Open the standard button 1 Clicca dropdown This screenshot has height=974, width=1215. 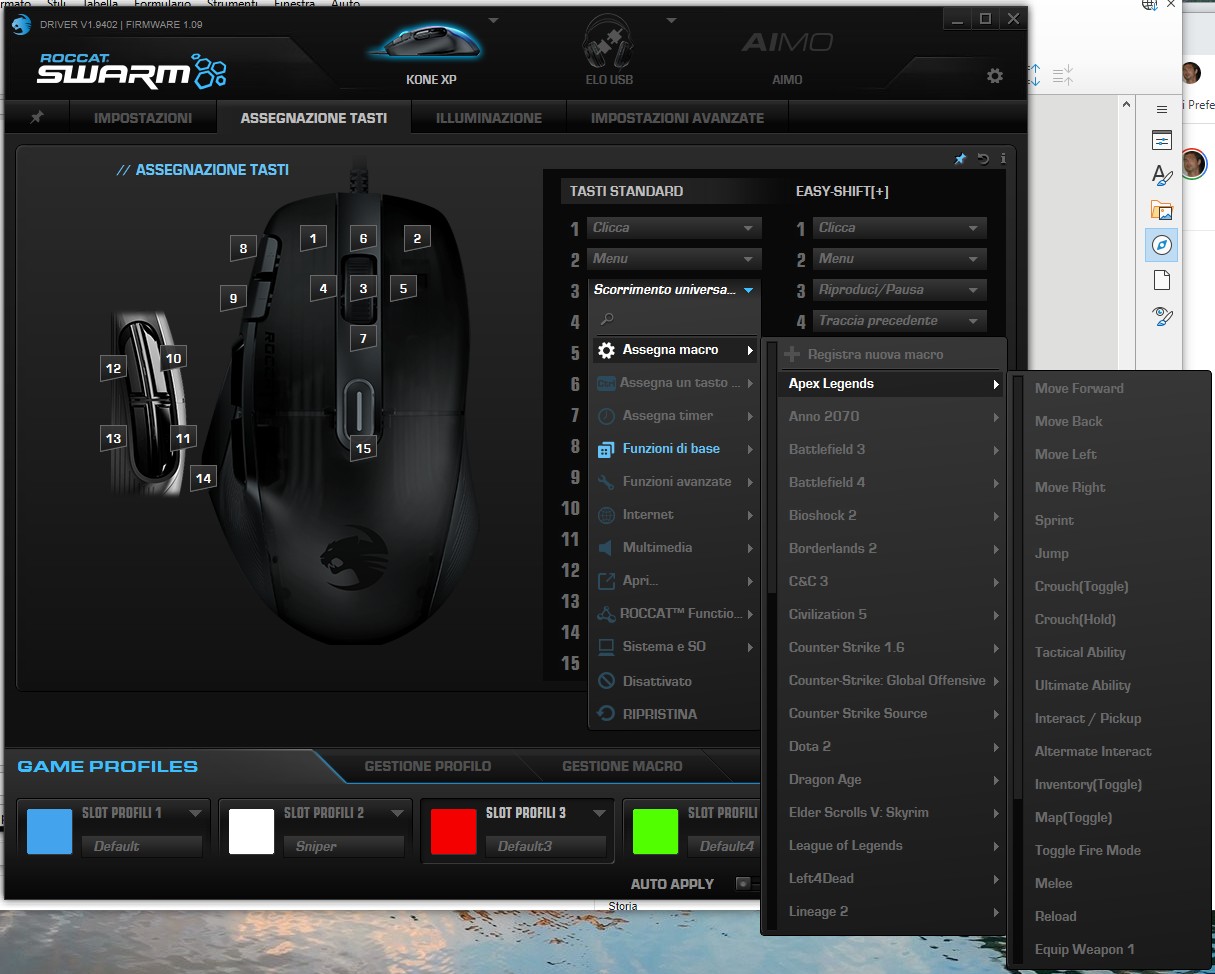(x=674, y=228)
